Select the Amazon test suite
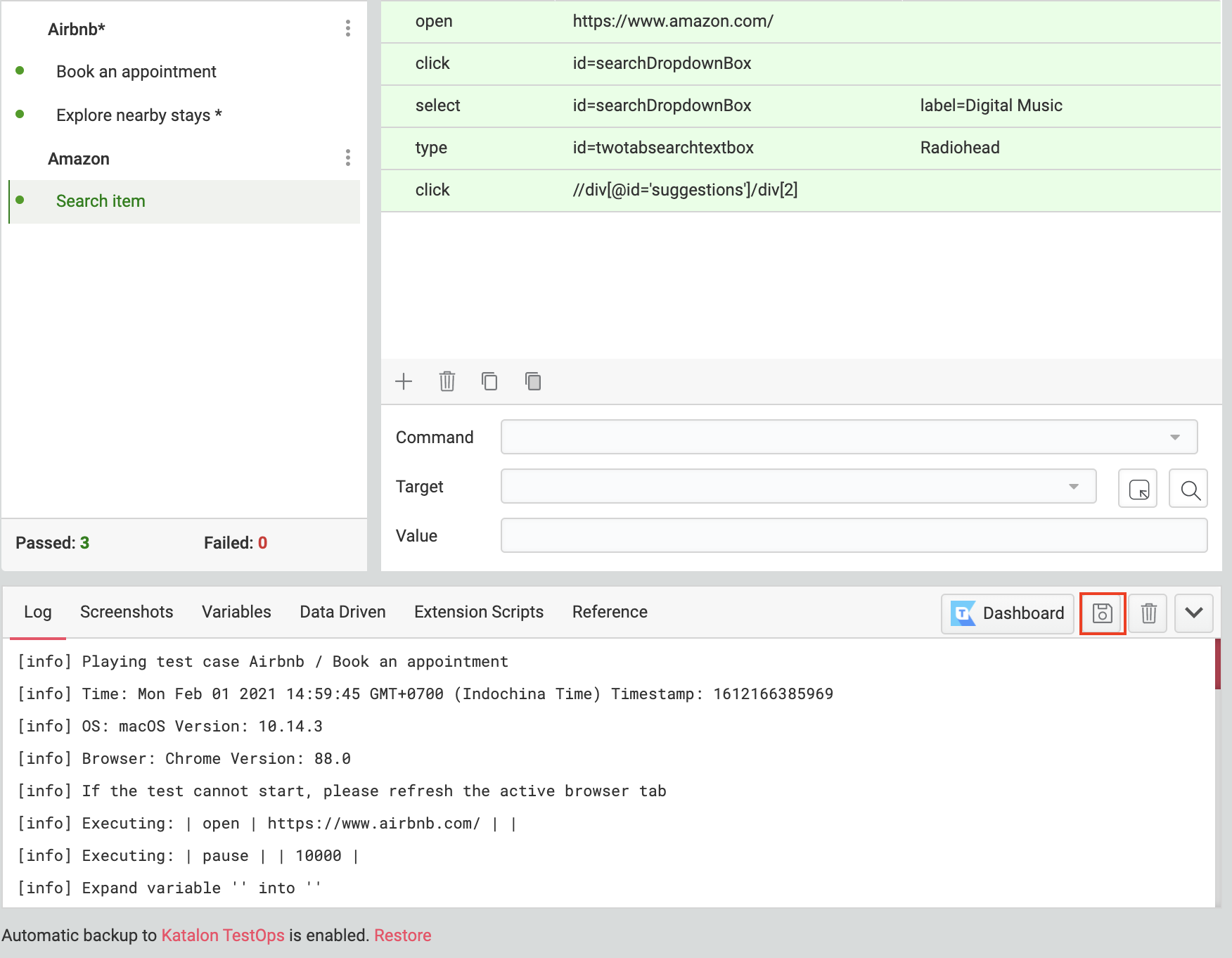Viewport: 1232px width, 958px height. click(79, 159)
